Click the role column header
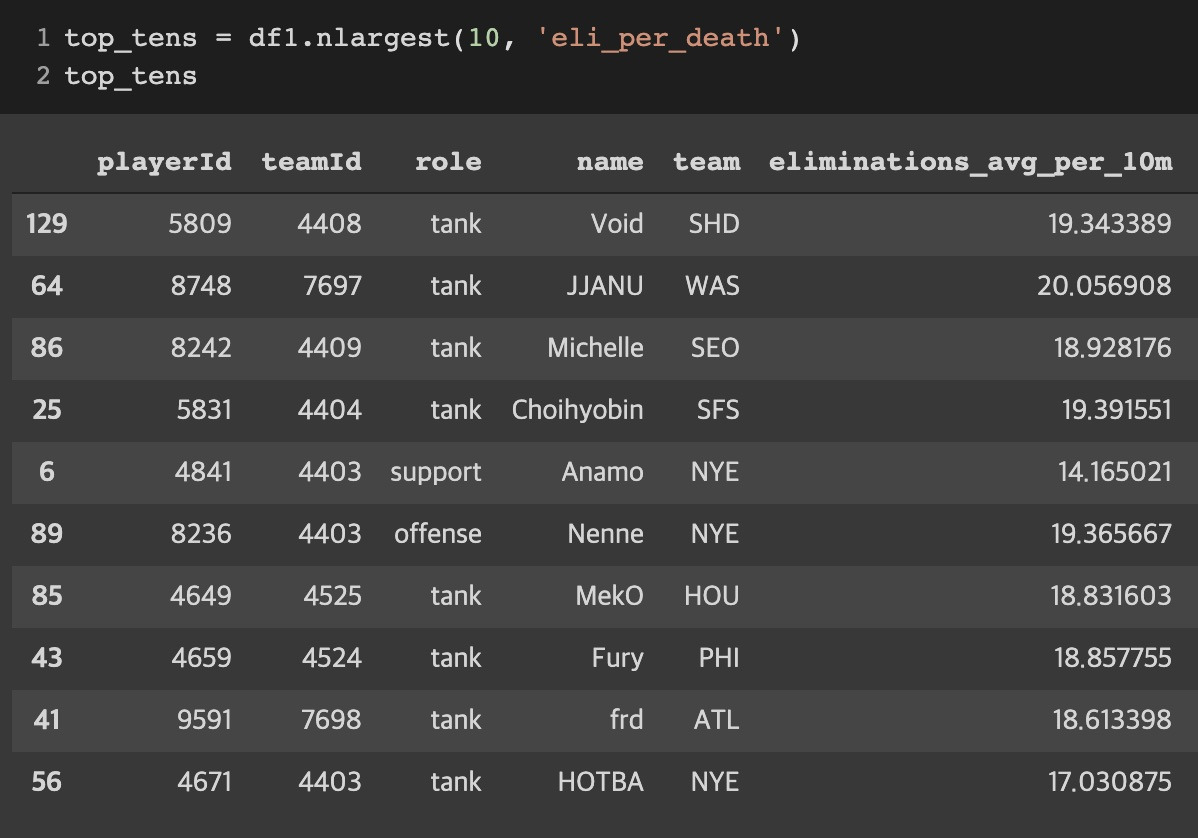Viewport: 1198px width, 838px height. 448,162
